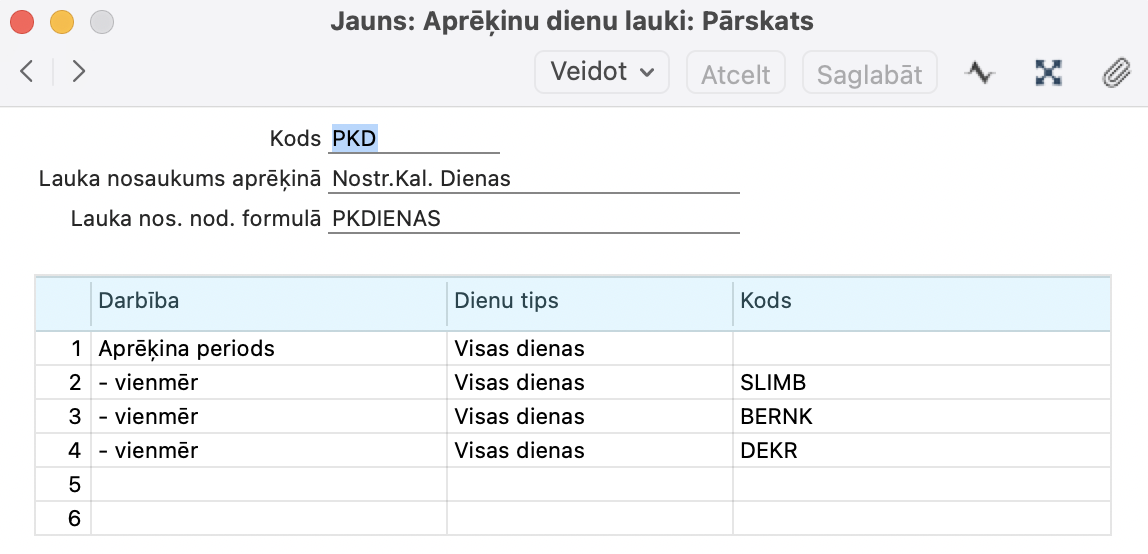The image size is (1148, 554).
Task: Click the Darbība column header
Action: (268, 301)
